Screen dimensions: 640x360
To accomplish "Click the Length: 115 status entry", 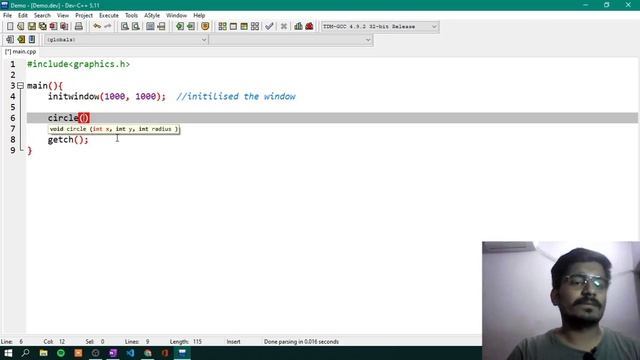I will tap(186, 342).
